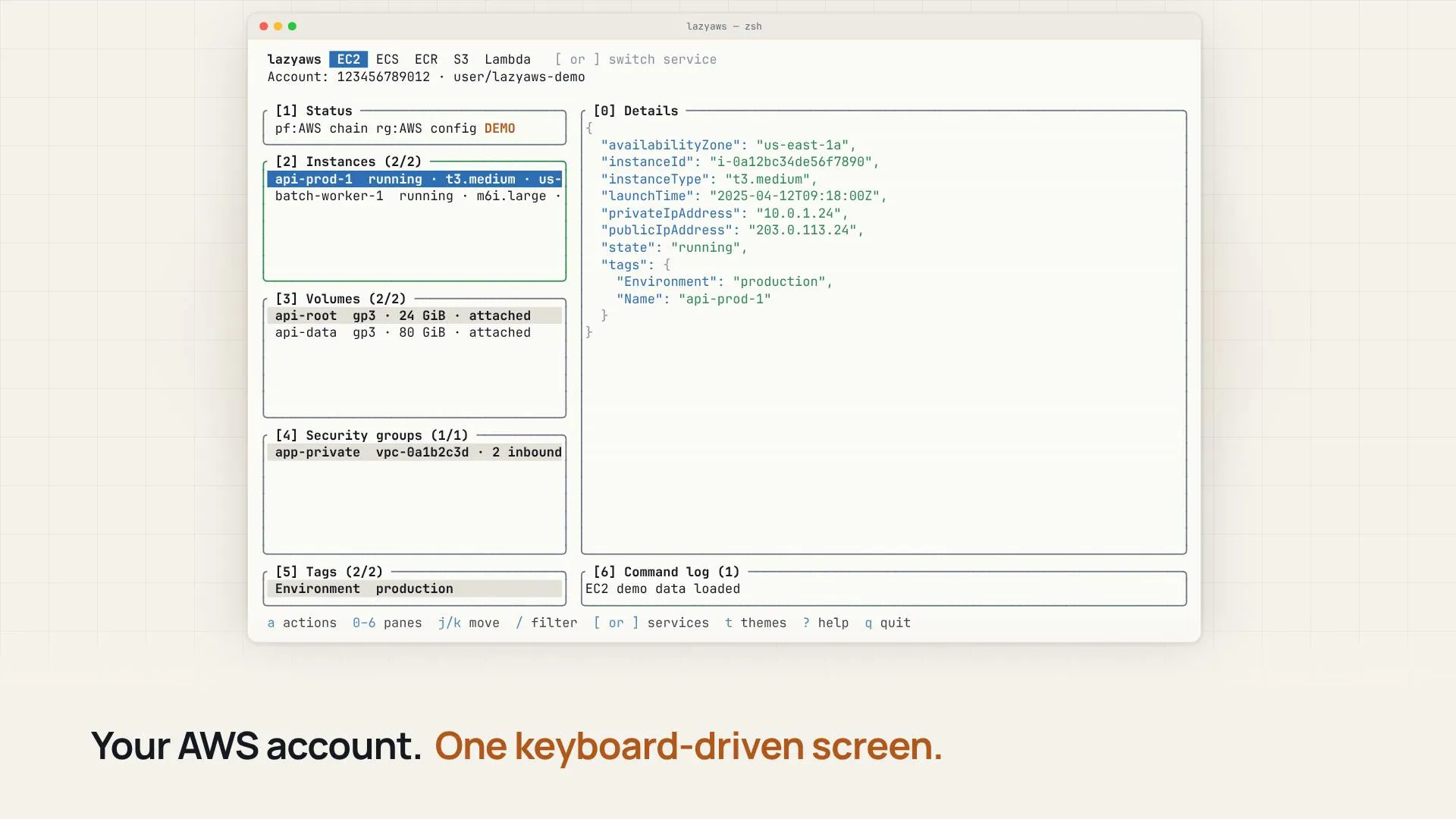Select the batch-worker-1 instance row
Screen dimensions: 1456x819
click(x=414, y=196)
